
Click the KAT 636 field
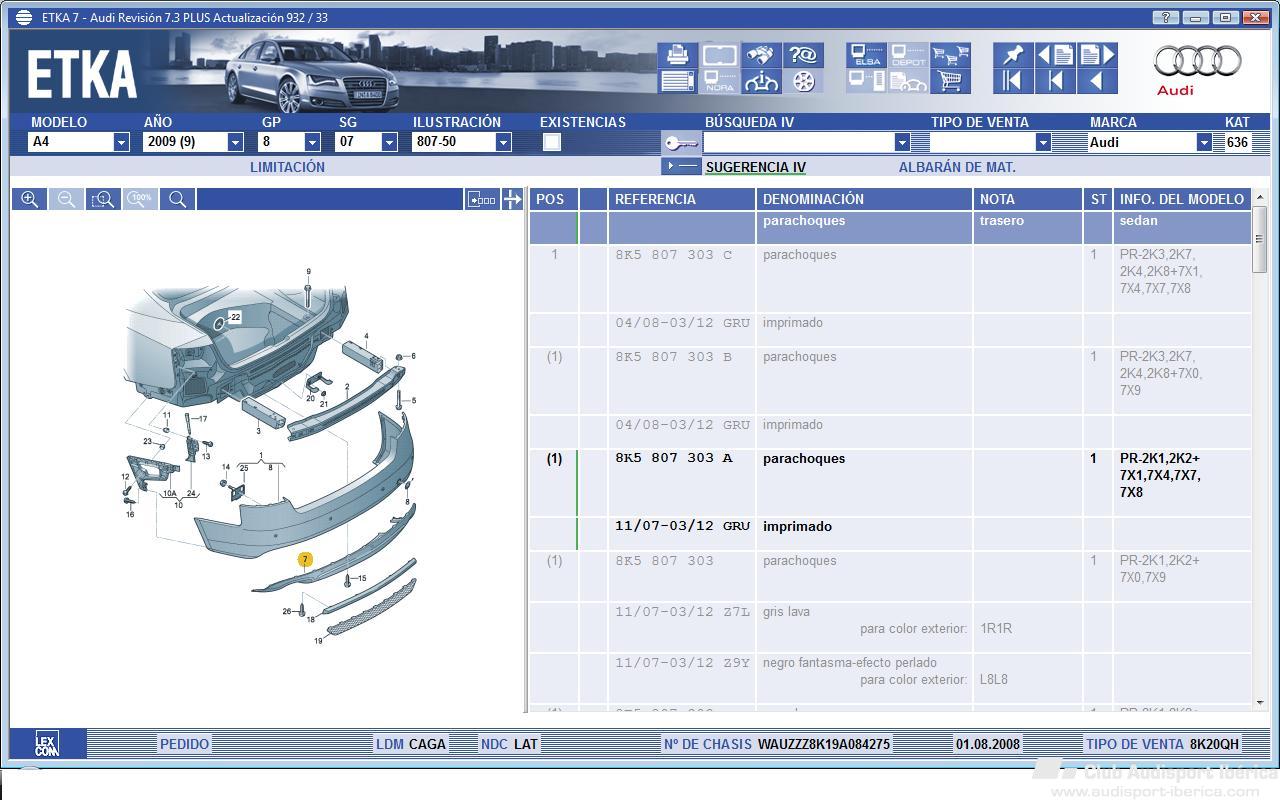pyautogui.click(x=1238, y=142)
